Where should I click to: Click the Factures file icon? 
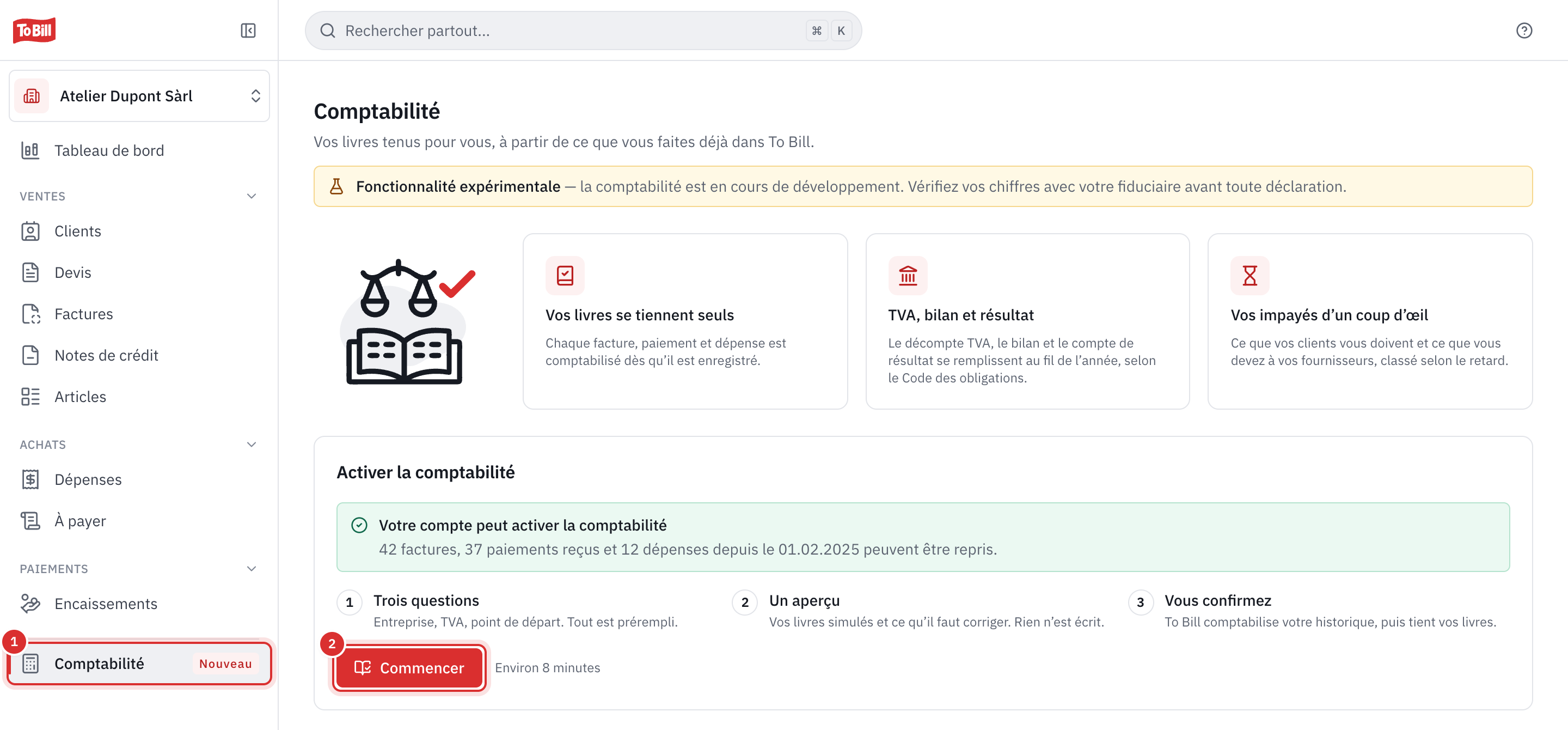[x=30, y=314]
